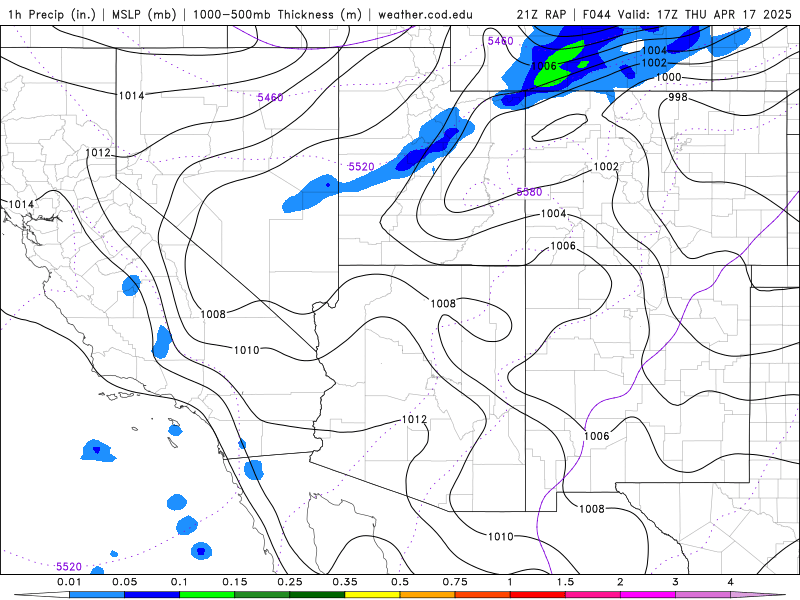Click the 1006 label inside the green precipitation

544,66
